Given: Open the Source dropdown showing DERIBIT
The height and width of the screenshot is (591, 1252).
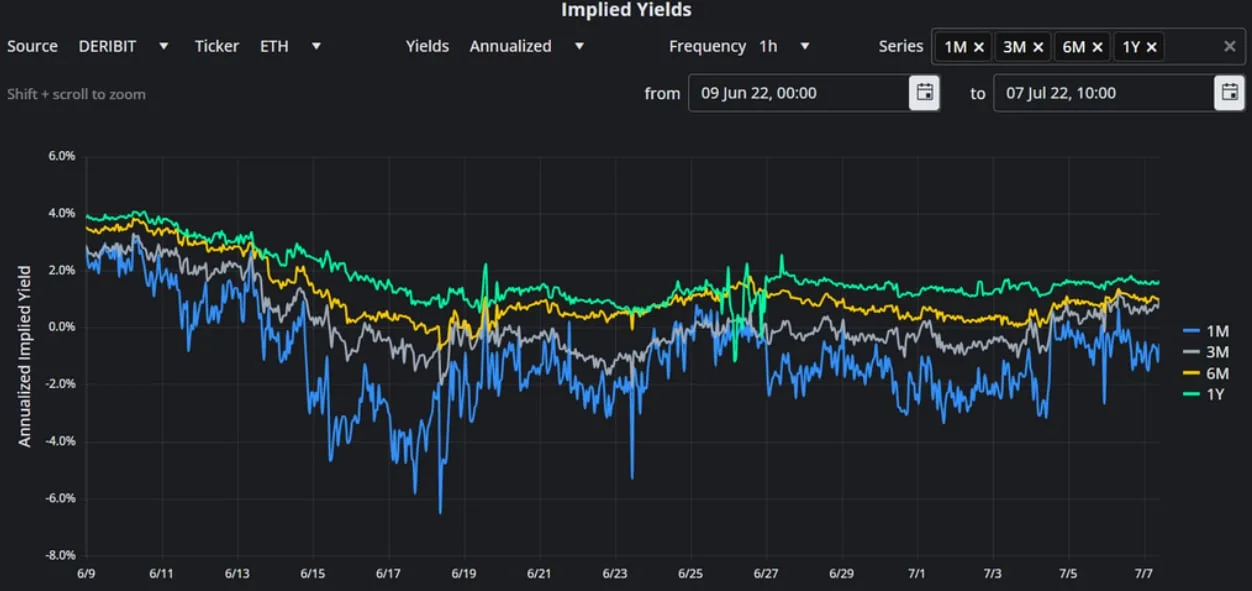Looking at the screenshot, I should (x=124, y=46).
